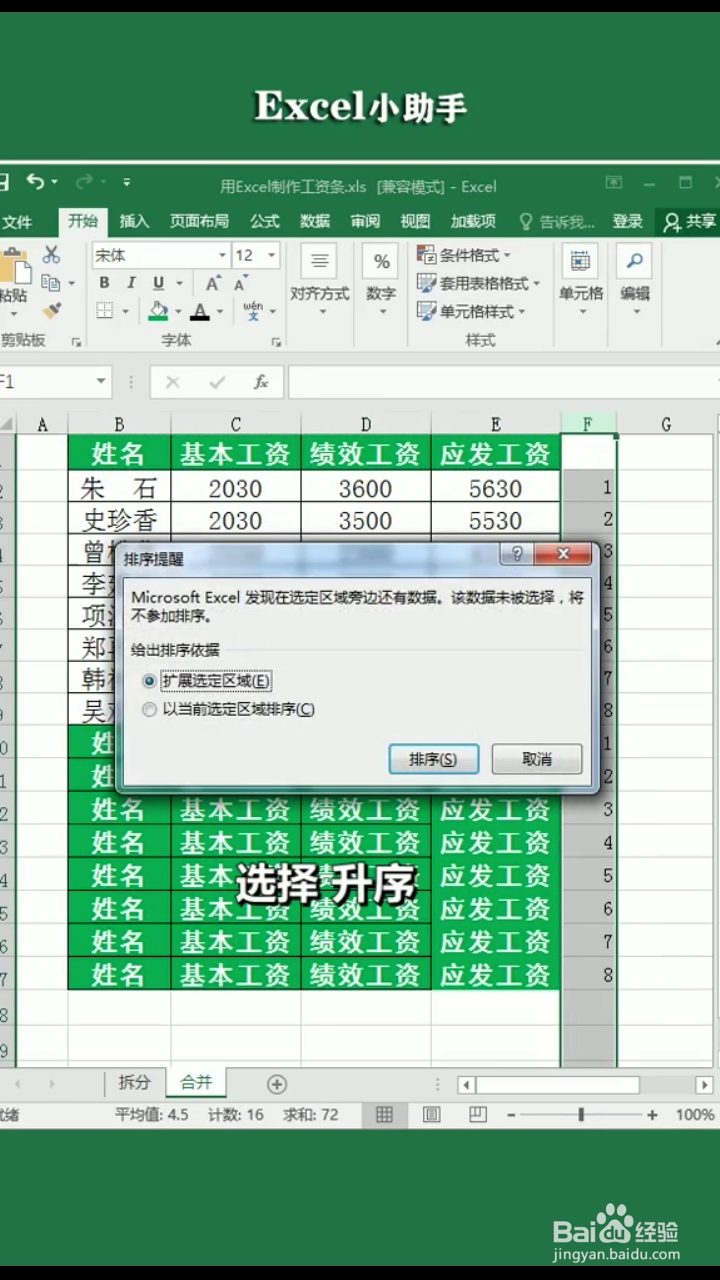Click the Format Painter brush icon
Screen dimensions: 720x1280
pyautogui.click(x=52, y=311)
